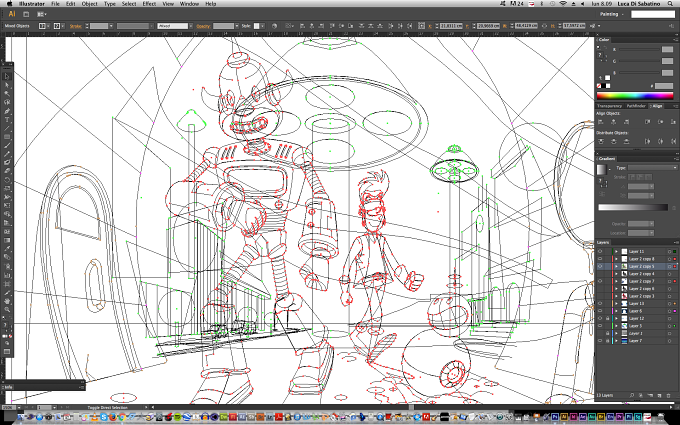Screen dimensions: 680x425
Task: Open the Painting workspace switcher
Action: [x=611, y=14]
